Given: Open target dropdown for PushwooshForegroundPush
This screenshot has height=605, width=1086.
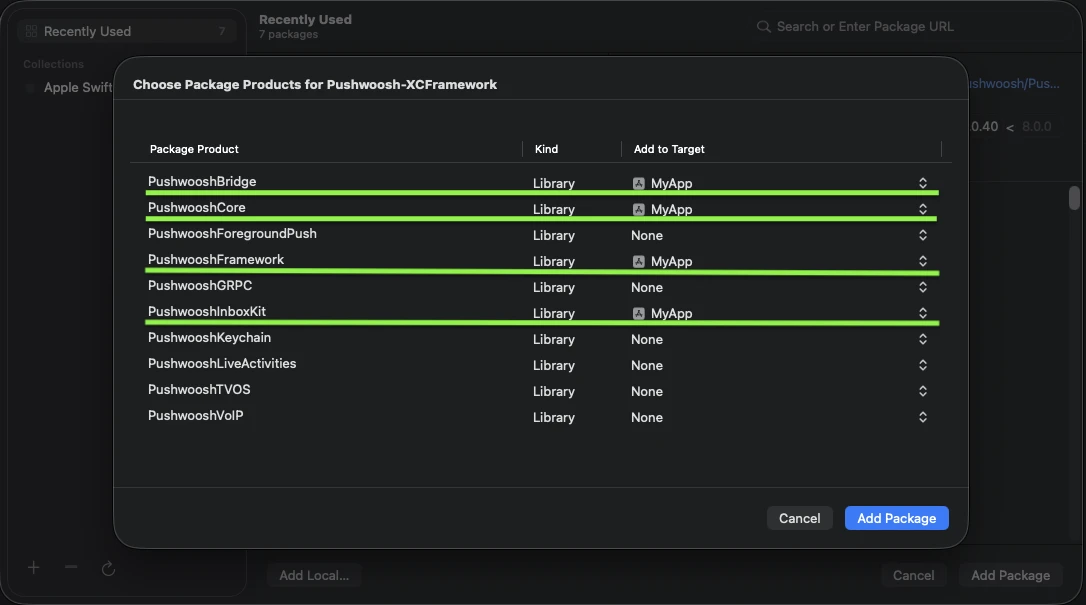Looking at the screenshot, I should tap(923, 235).
